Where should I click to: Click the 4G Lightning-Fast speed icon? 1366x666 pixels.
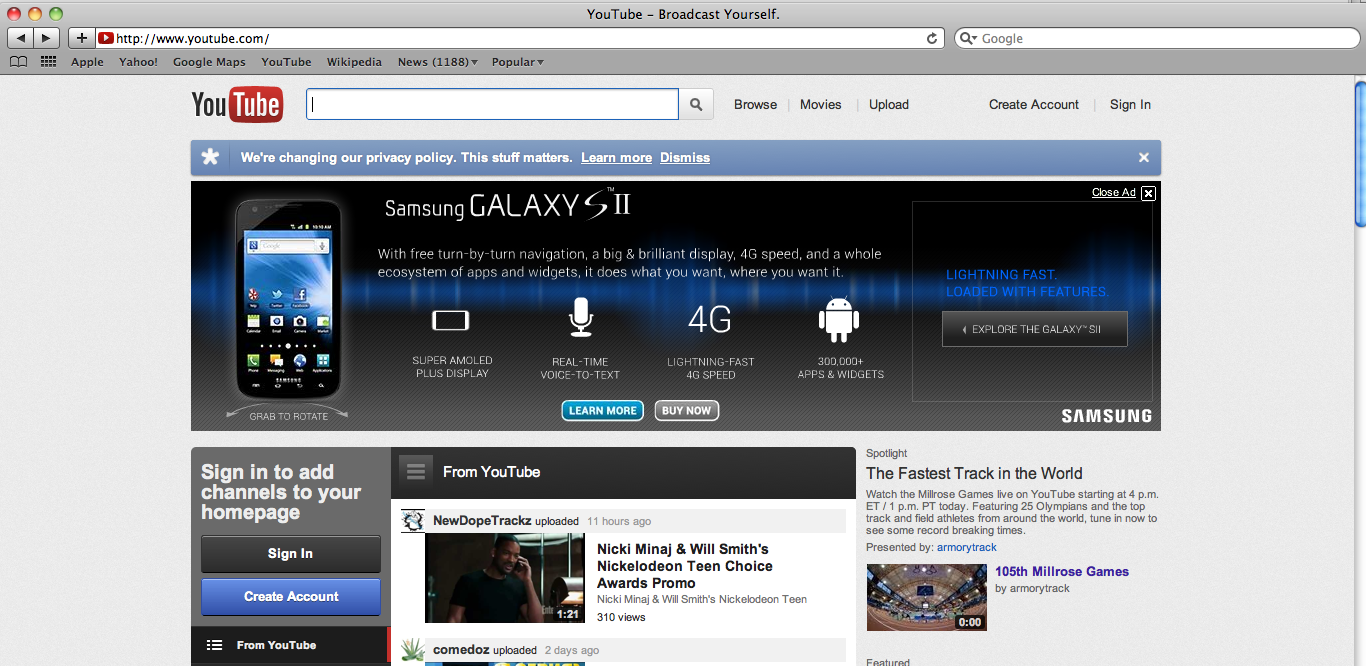tap(710, 320)
